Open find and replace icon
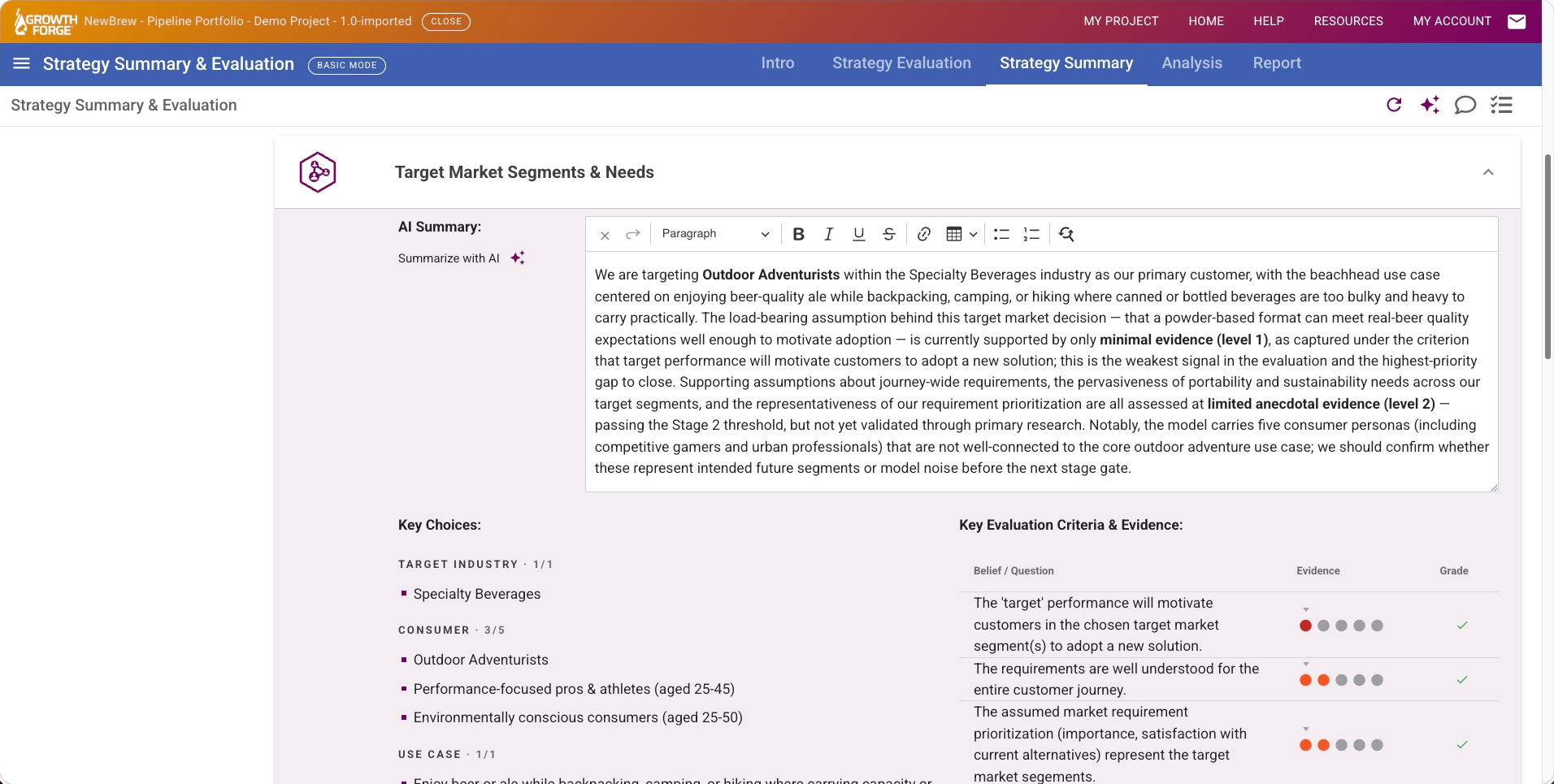1554x784 pixels. pyautogui.click(x=1066, y=234)
